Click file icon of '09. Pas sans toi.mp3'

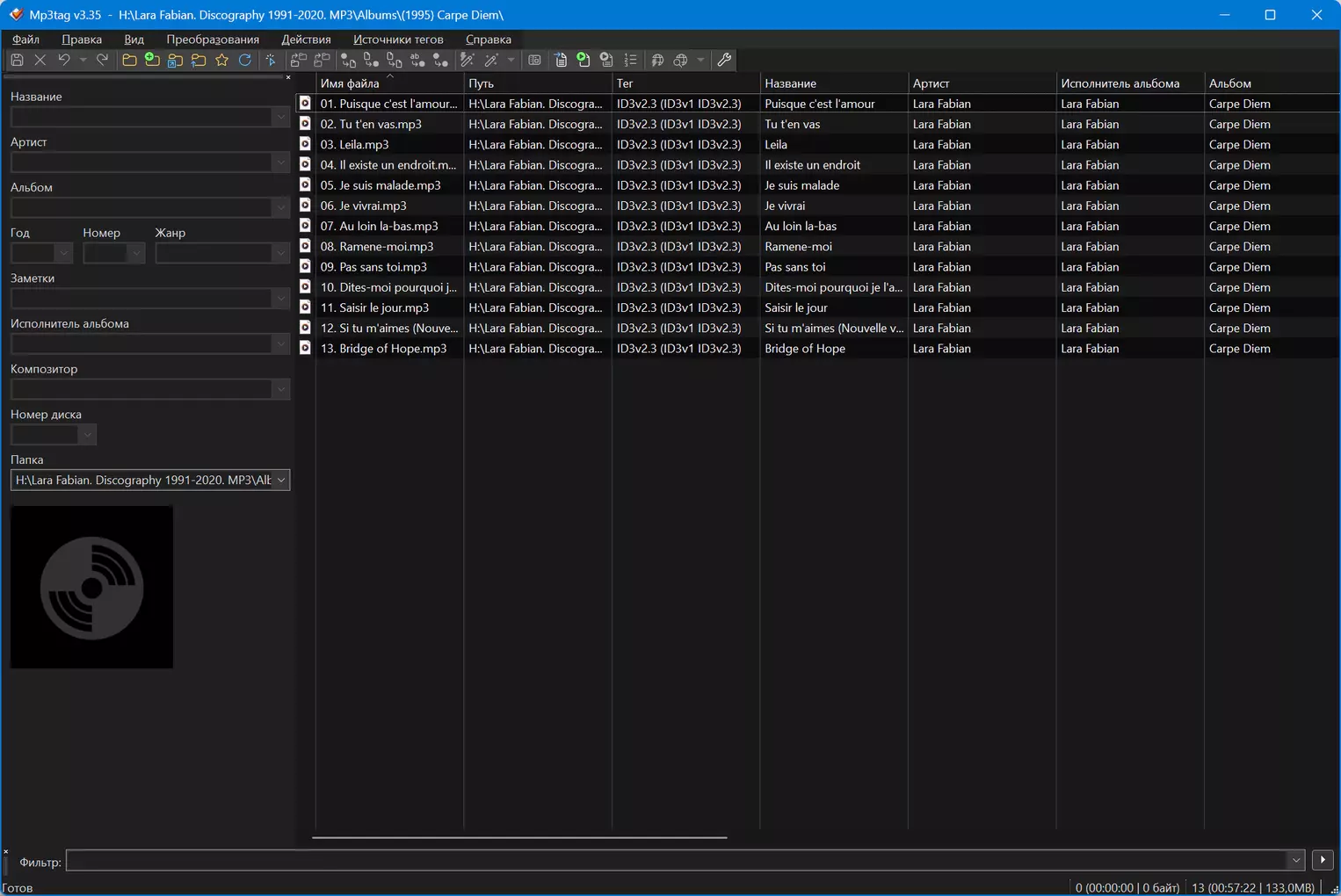(305, 266)
